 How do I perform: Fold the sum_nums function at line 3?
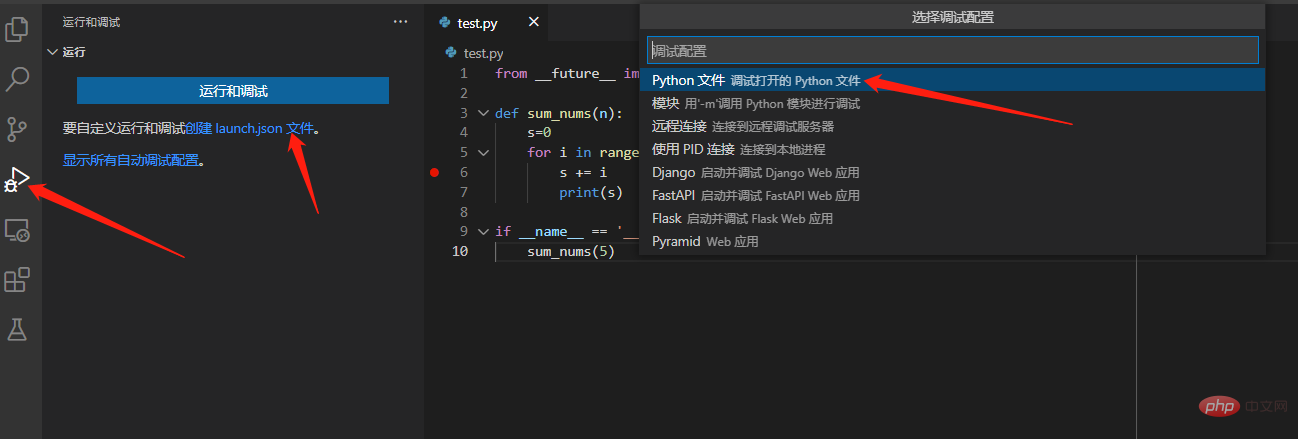point(484,113)
